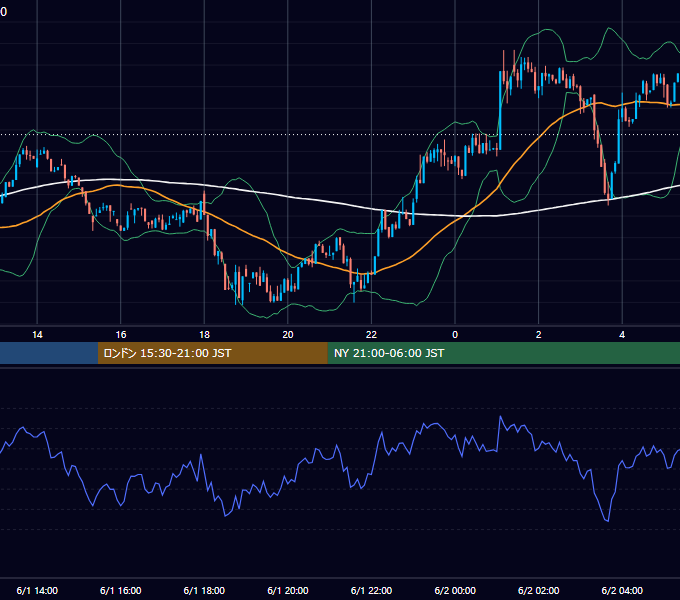The width and height of the screenshot is (680, 600).
Task: Click the 22 hour label on price chart axis
Action: (x=371, y=335)
